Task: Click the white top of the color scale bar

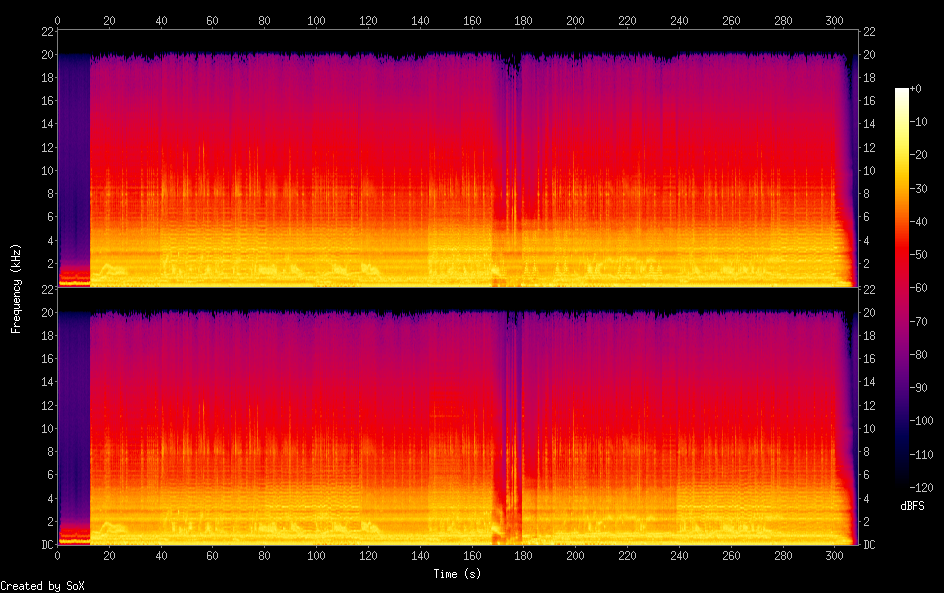Action: (902, 92)
